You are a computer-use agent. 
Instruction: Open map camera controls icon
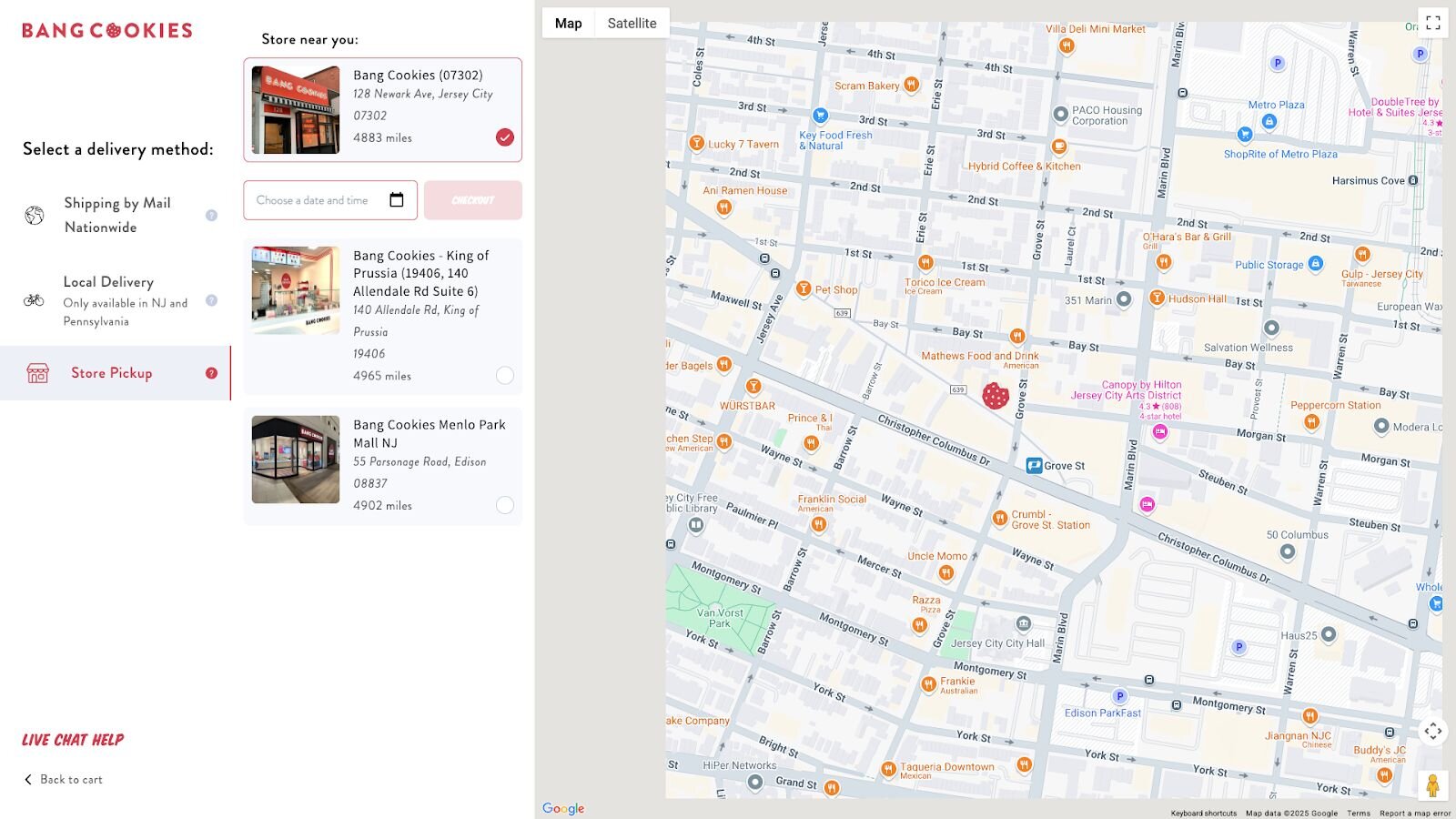click(x=1432, y=731)
